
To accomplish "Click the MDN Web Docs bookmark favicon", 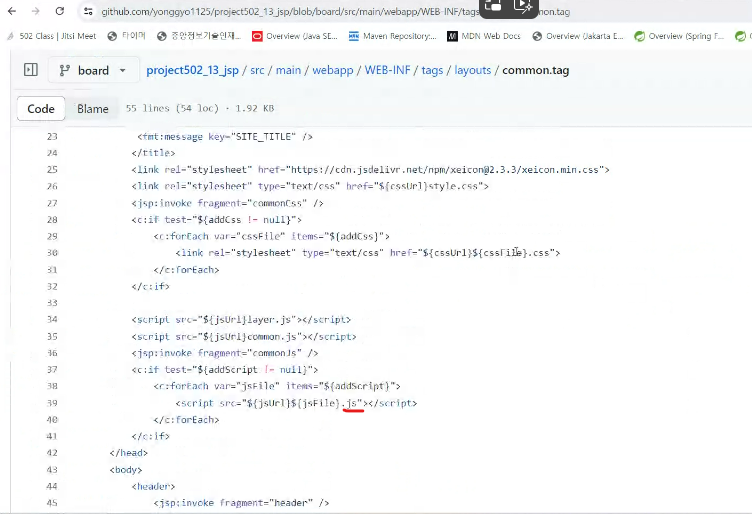I will coord(452,36).
